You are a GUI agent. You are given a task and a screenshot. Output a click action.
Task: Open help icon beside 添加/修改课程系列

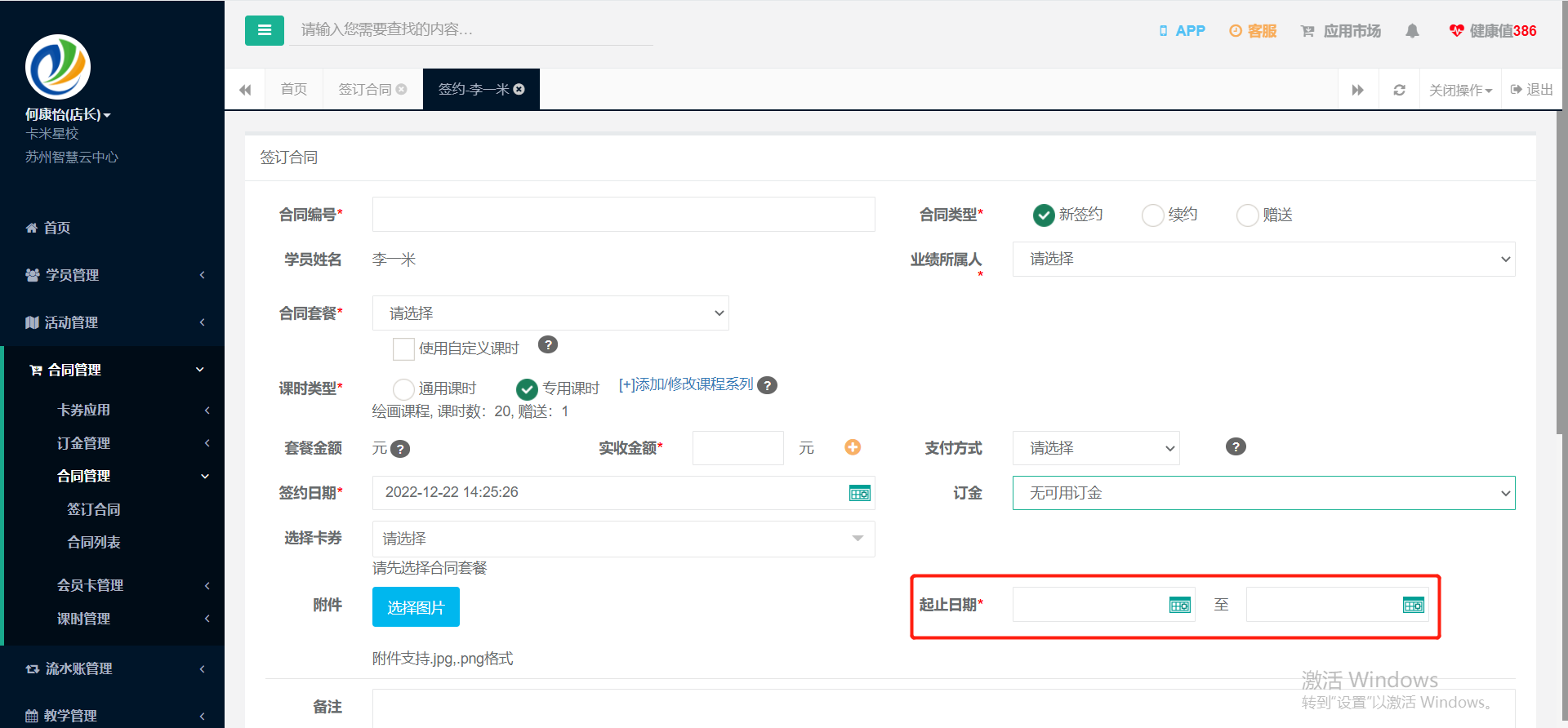pos(767,385)
